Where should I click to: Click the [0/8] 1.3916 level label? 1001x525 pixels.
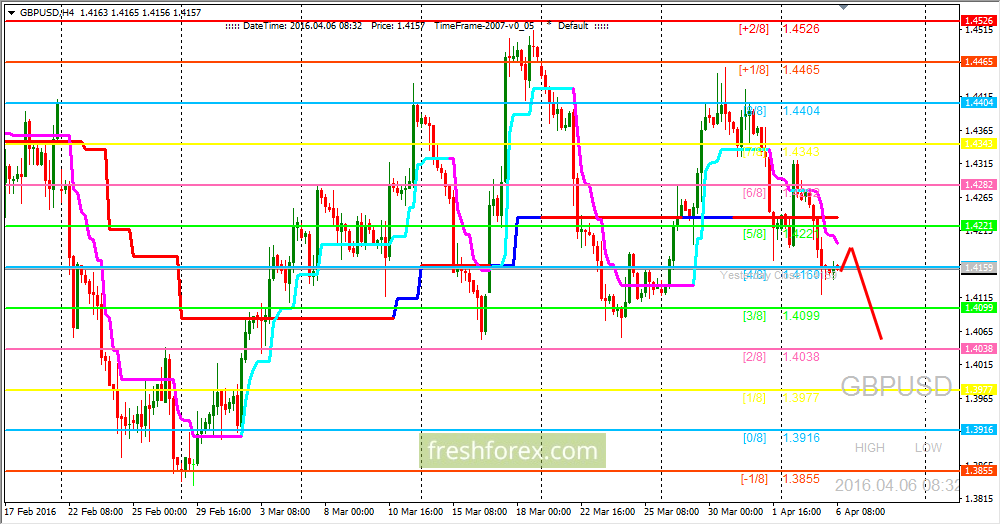(781, 438)
